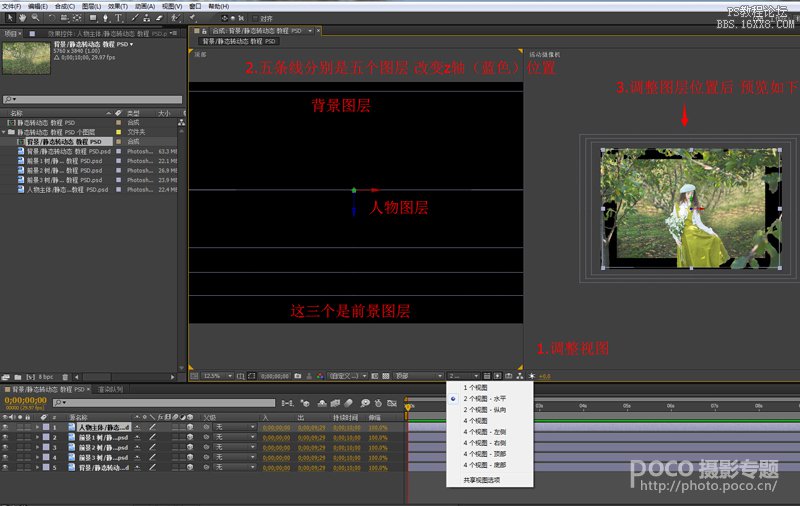Toggle 3D layer cube for layer 5
This screenshot has height=506, width=800.
pos(190,467)
